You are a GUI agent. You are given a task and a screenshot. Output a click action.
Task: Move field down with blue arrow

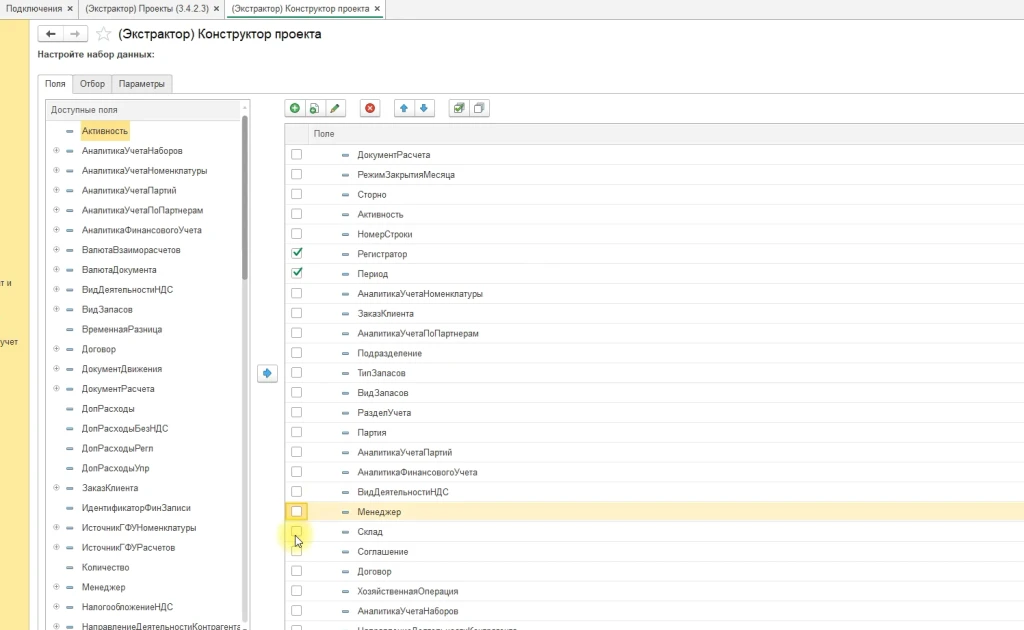tap(425, 108)
